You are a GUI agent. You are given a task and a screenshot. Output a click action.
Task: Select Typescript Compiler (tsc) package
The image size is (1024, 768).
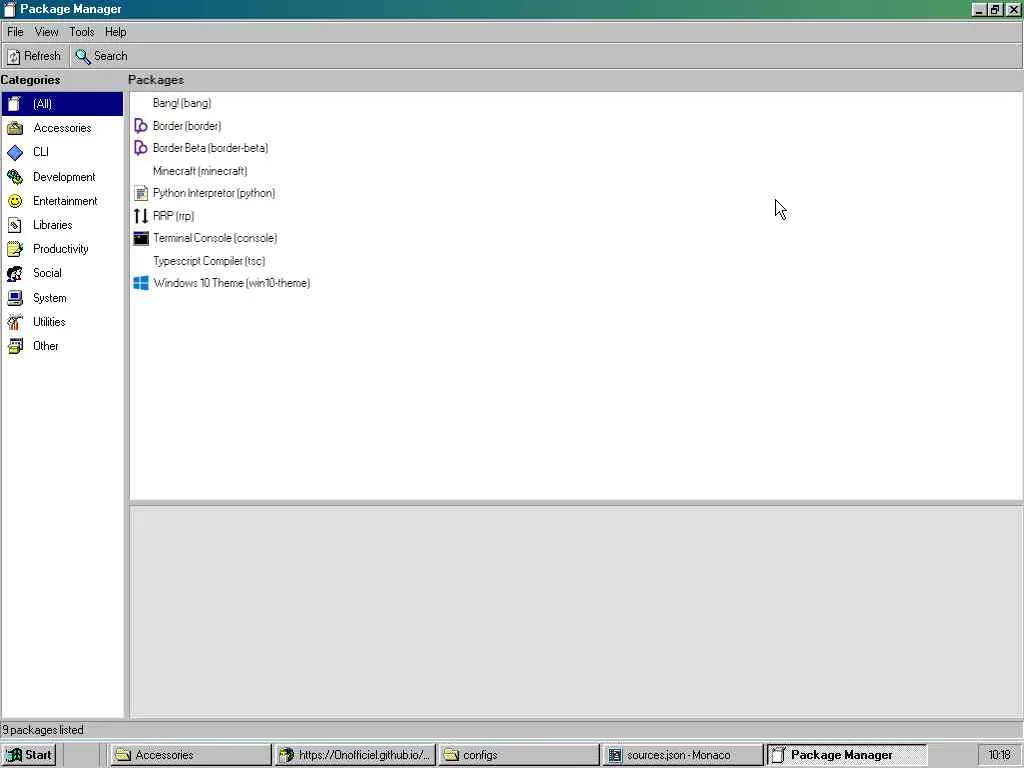coord(209,261)
